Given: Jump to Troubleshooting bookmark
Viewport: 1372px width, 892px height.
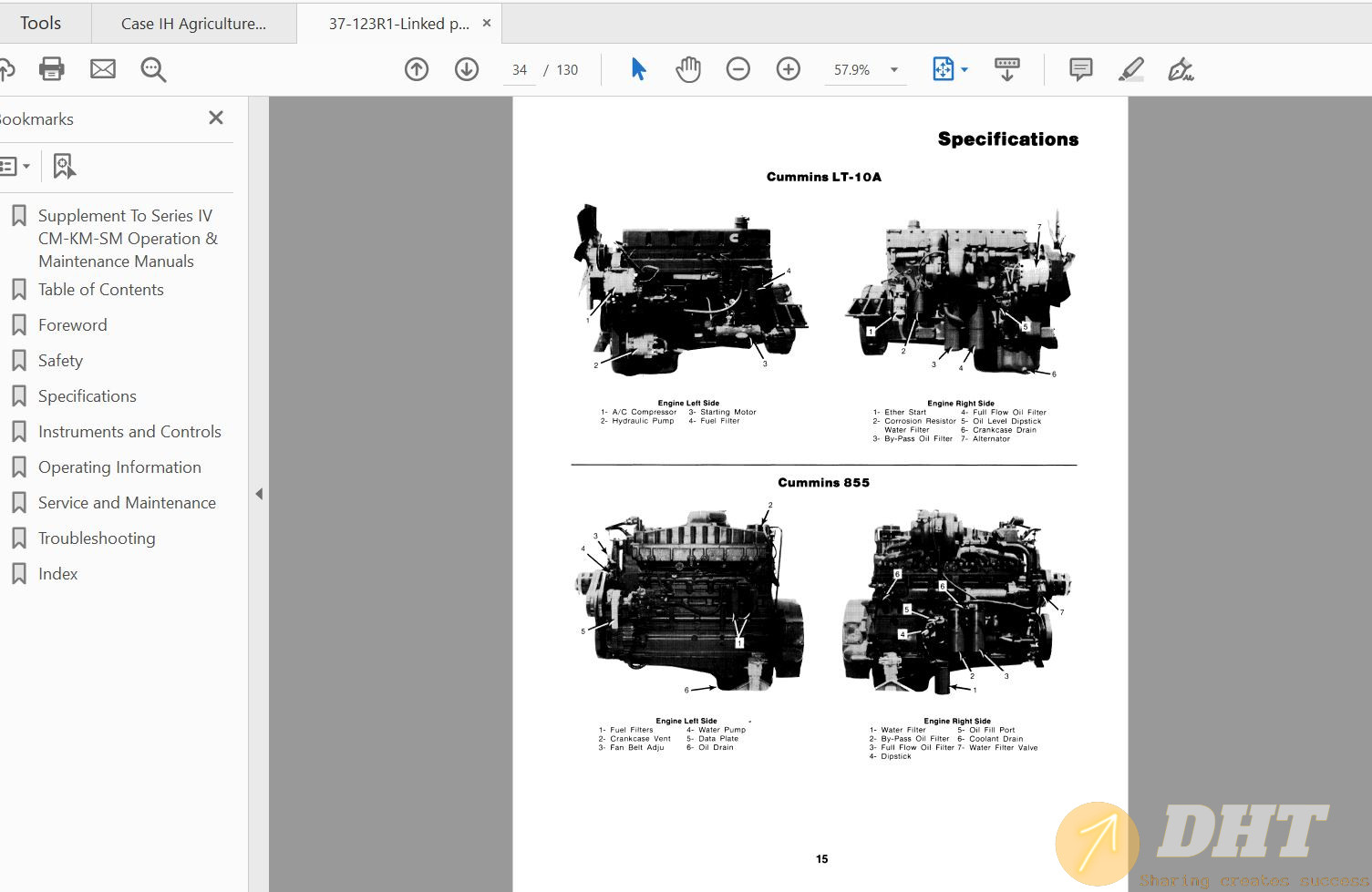Looking at the screenshot, I should (x=97, y=538).
